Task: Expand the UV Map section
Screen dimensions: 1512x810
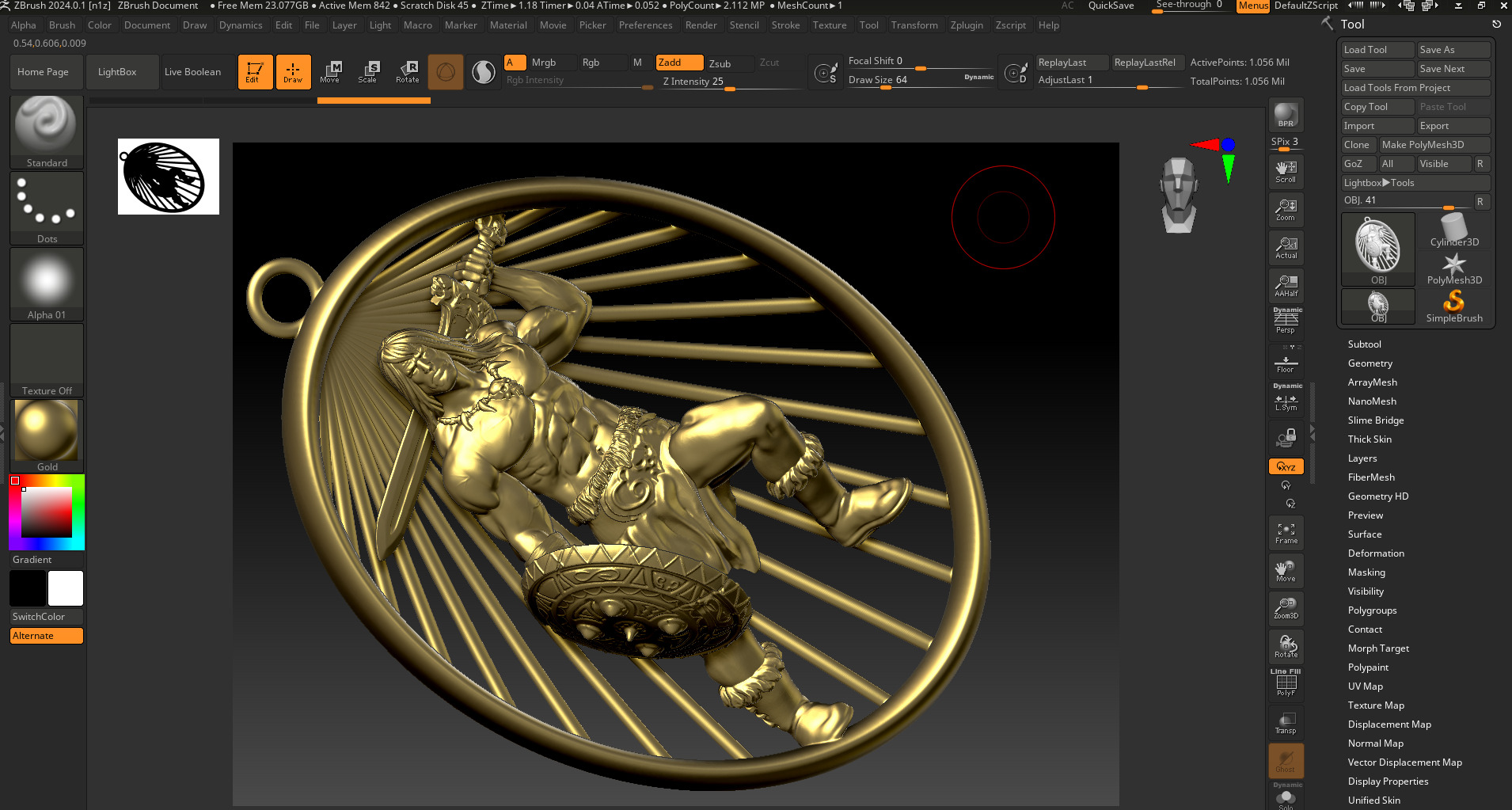Action: 1366,686
